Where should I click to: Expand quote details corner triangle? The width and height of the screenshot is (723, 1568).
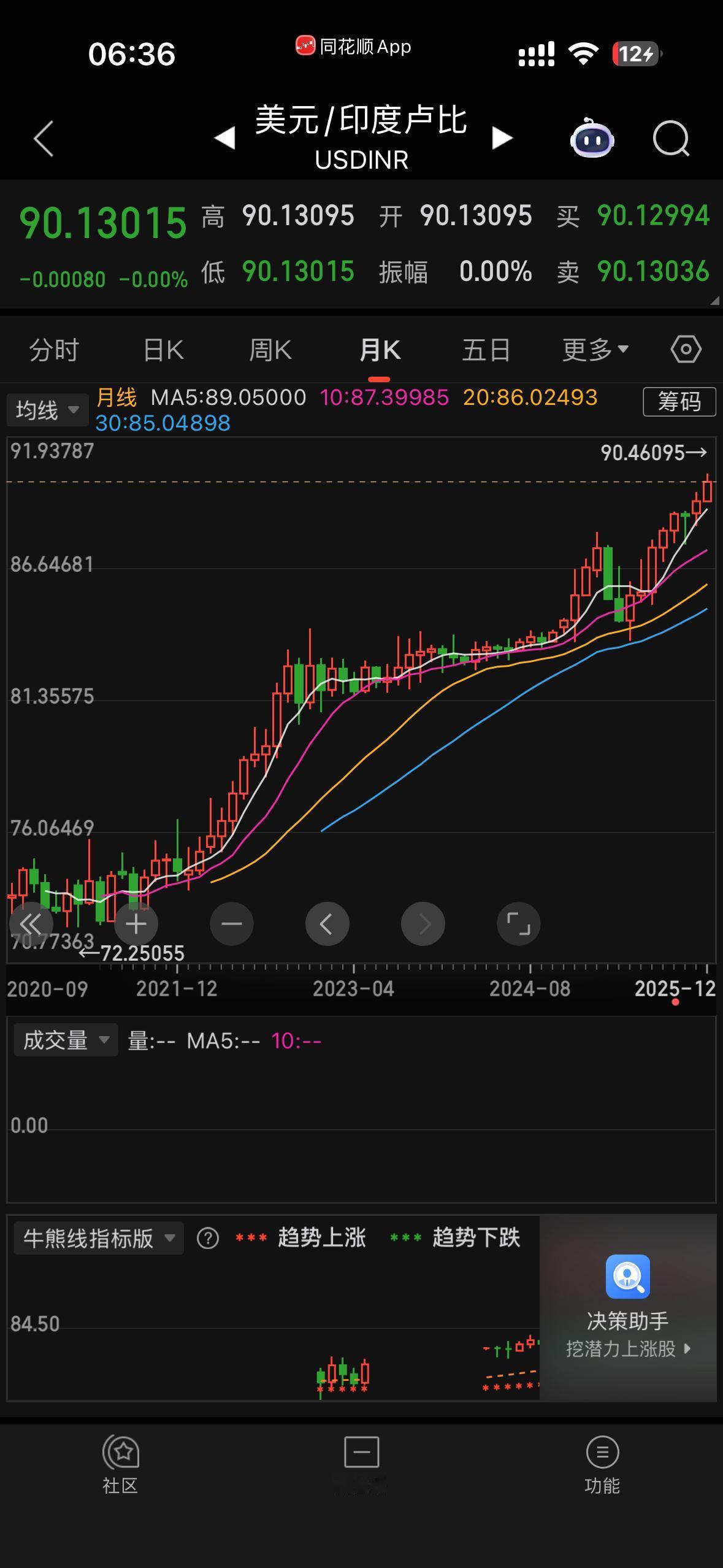coord(714,301)
